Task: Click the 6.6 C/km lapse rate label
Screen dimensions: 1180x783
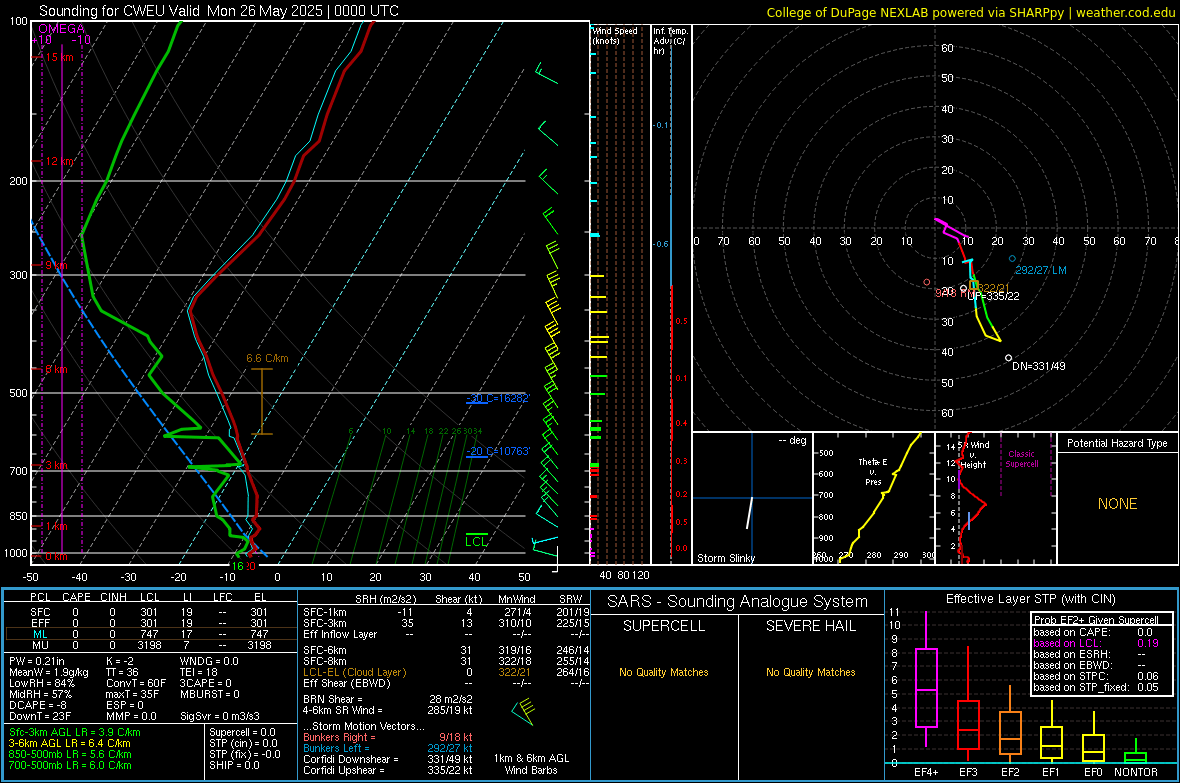Action: 267,358
